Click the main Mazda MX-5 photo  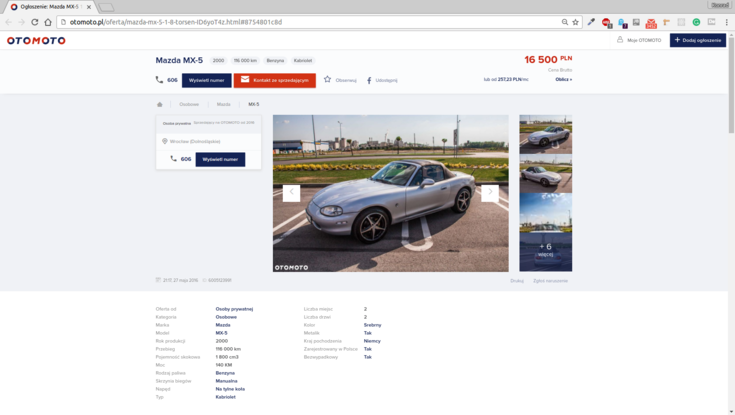[390, 193]
